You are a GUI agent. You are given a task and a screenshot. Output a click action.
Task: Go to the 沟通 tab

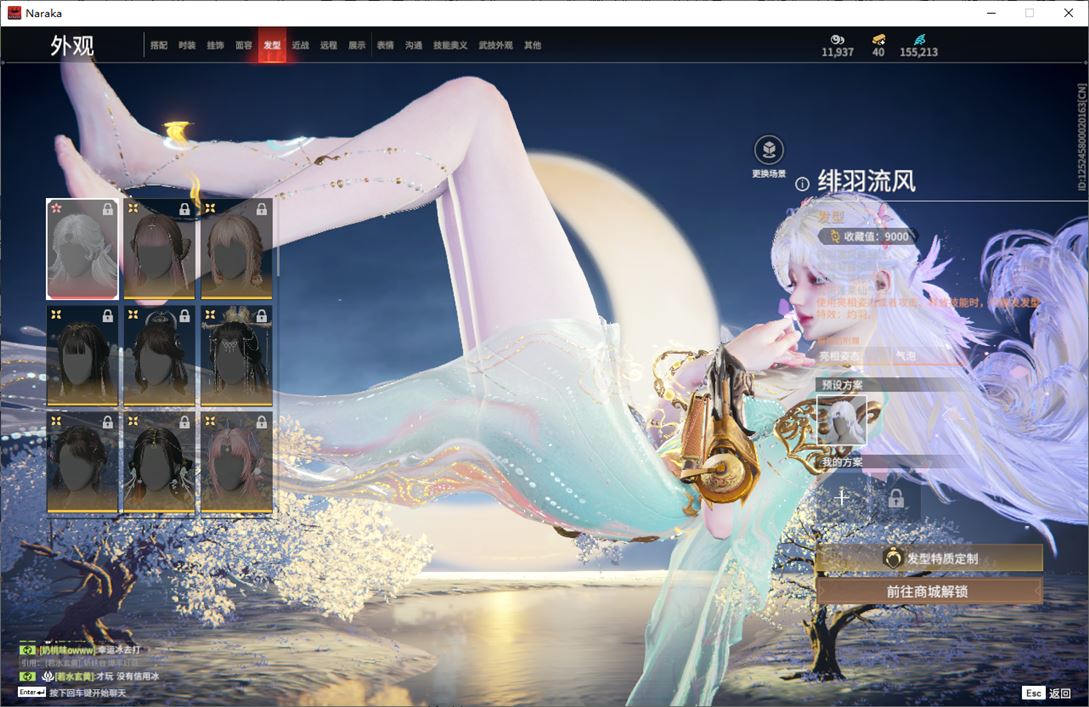tap(414, 45)
